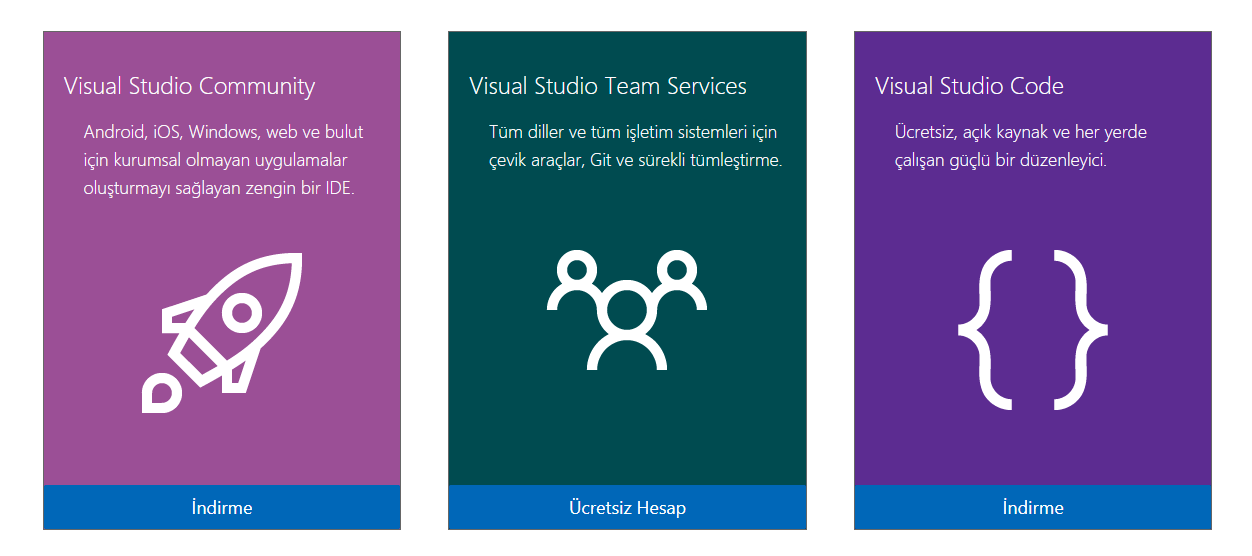Image resolution: width=1252 pixels, height=556 pixels.
Task: Click the team people icon
Action: point(627,311)
